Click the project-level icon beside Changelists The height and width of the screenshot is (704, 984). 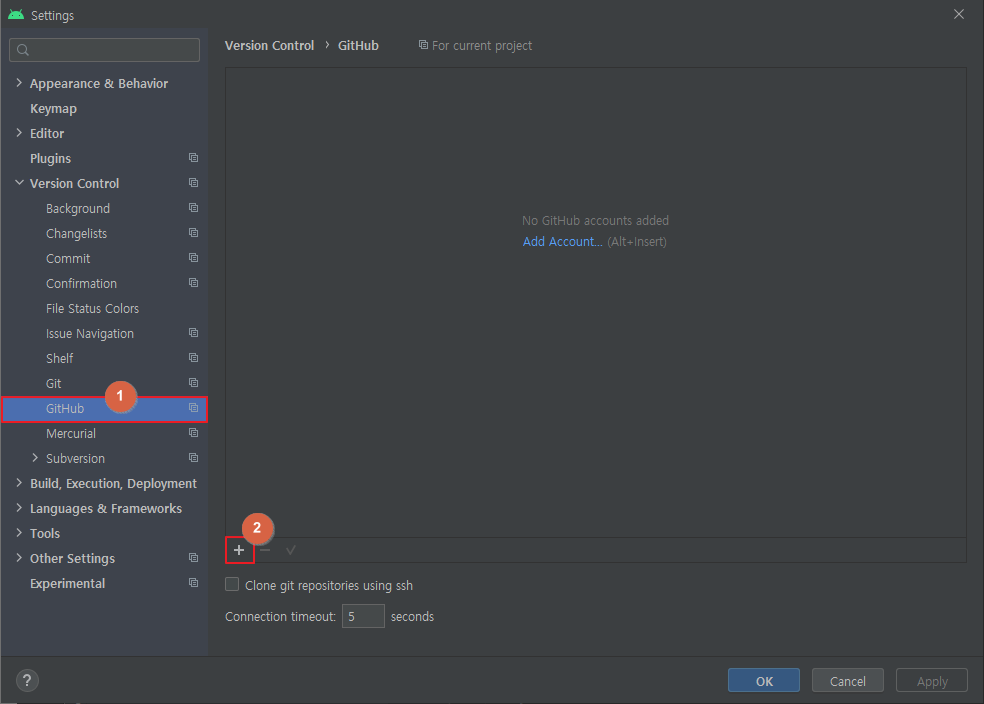point(193,233)
